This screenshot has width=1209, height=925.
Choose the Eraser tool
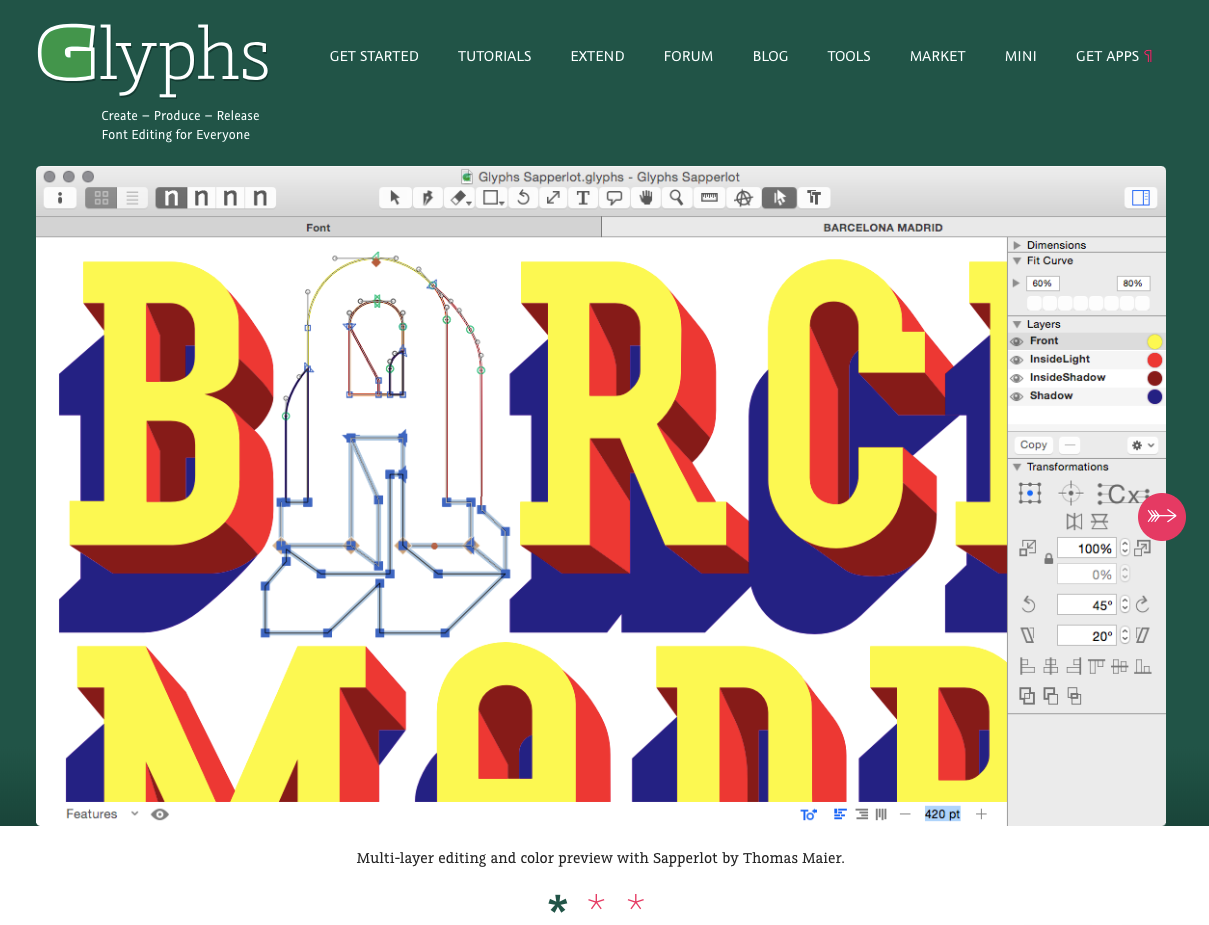(x=459, y=198)
